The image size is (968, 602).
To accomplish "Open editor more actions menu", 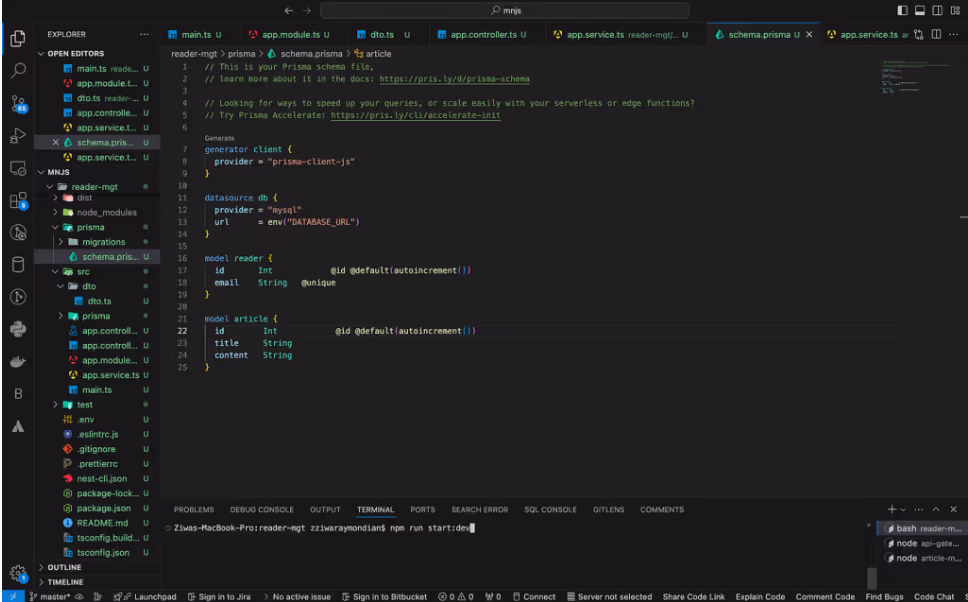I will coord(954,35).
